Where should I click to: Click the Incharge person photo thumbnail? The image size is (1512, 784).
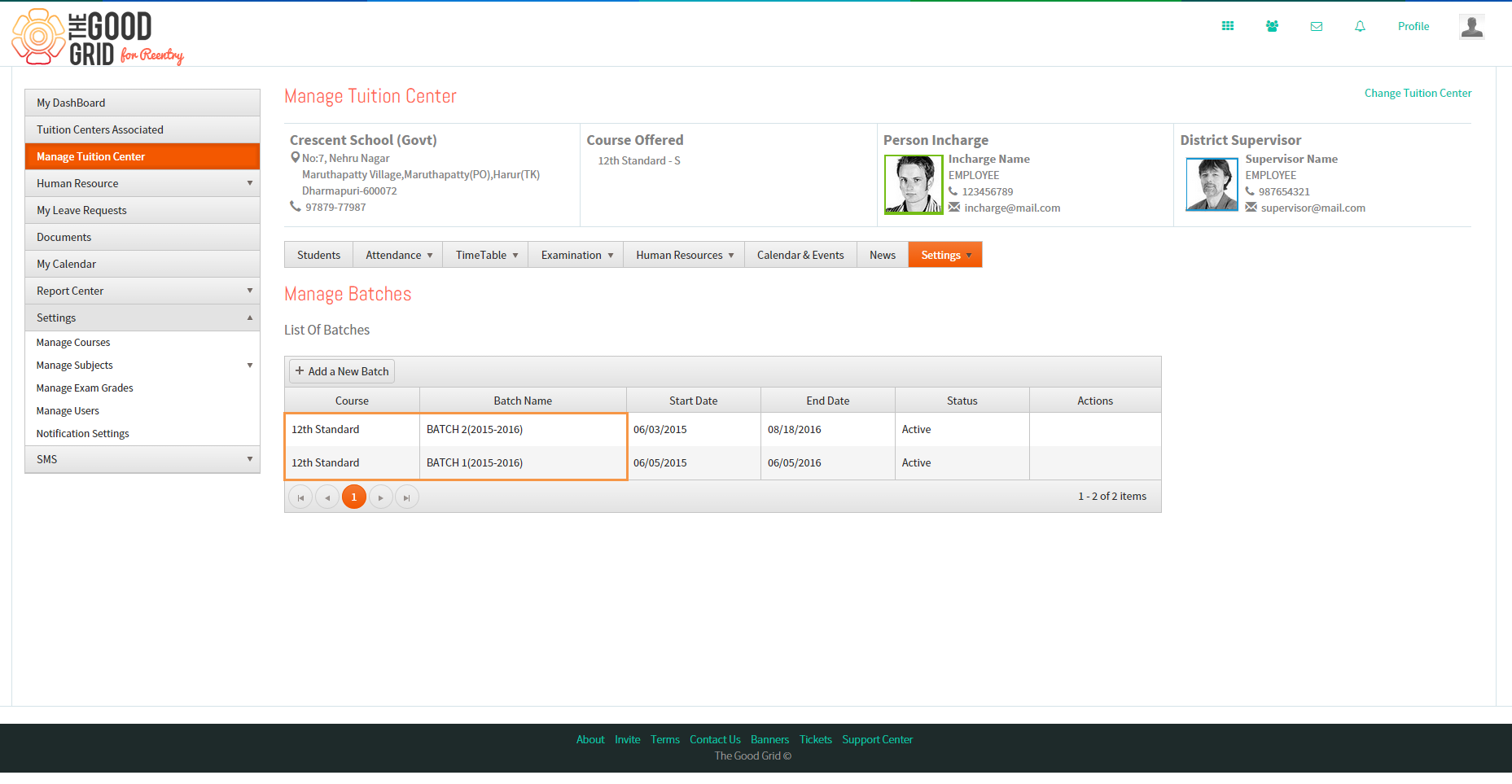coord(914,185)
